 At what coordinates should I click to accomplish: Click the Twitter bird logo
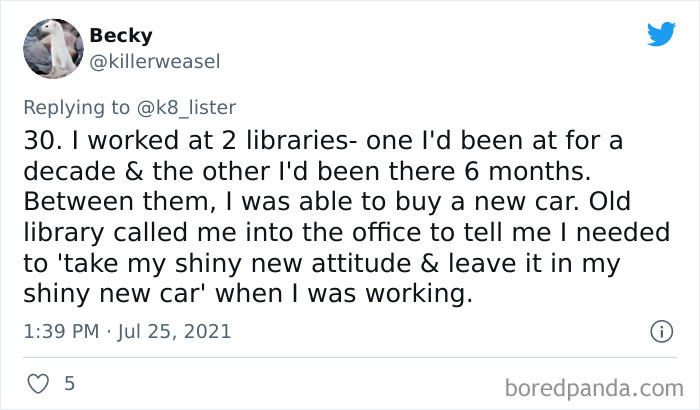click(x=661, y=36)
